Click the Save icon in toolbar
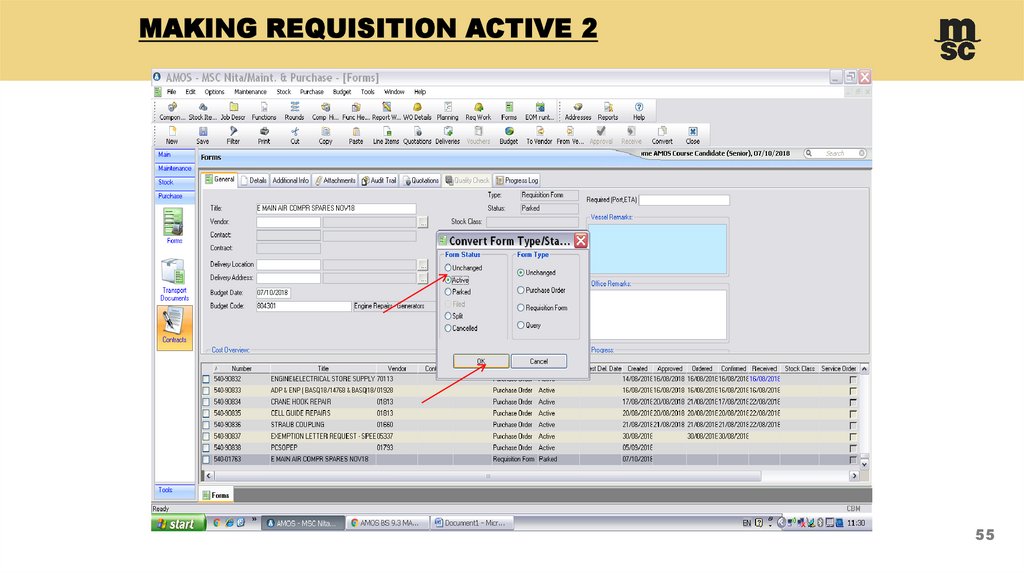This screenshot has width=1024, height=574. 202,135
